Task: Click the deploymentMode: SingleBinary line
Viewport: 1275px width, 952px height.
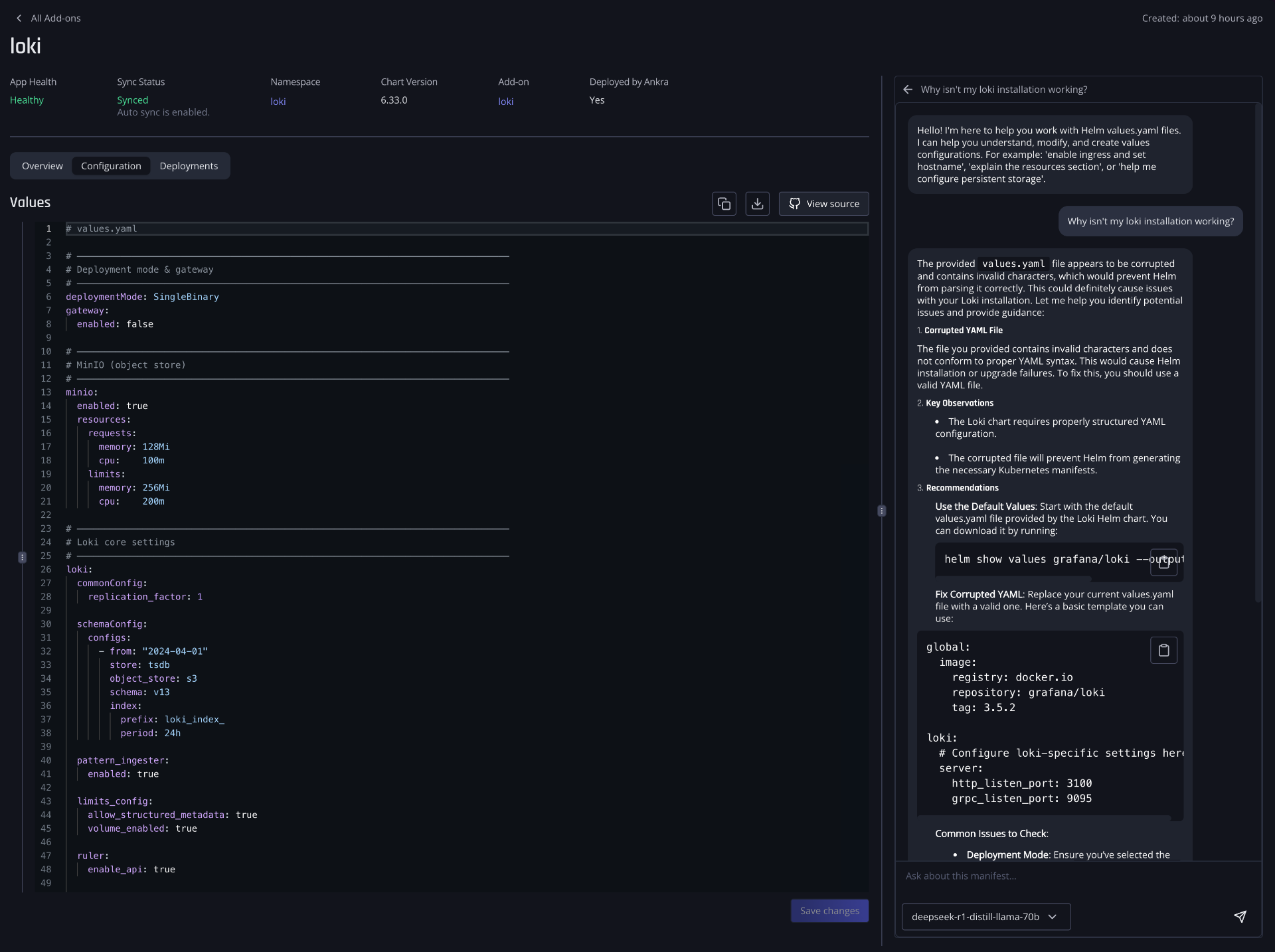Action: (142, 297)
